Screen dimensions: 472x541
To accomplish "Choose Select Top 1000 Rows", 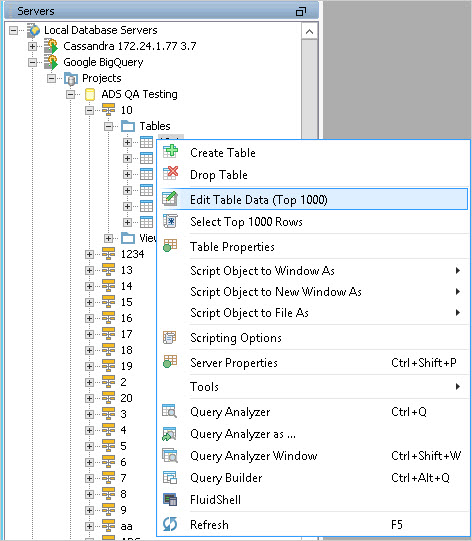I will coord(314,222).
